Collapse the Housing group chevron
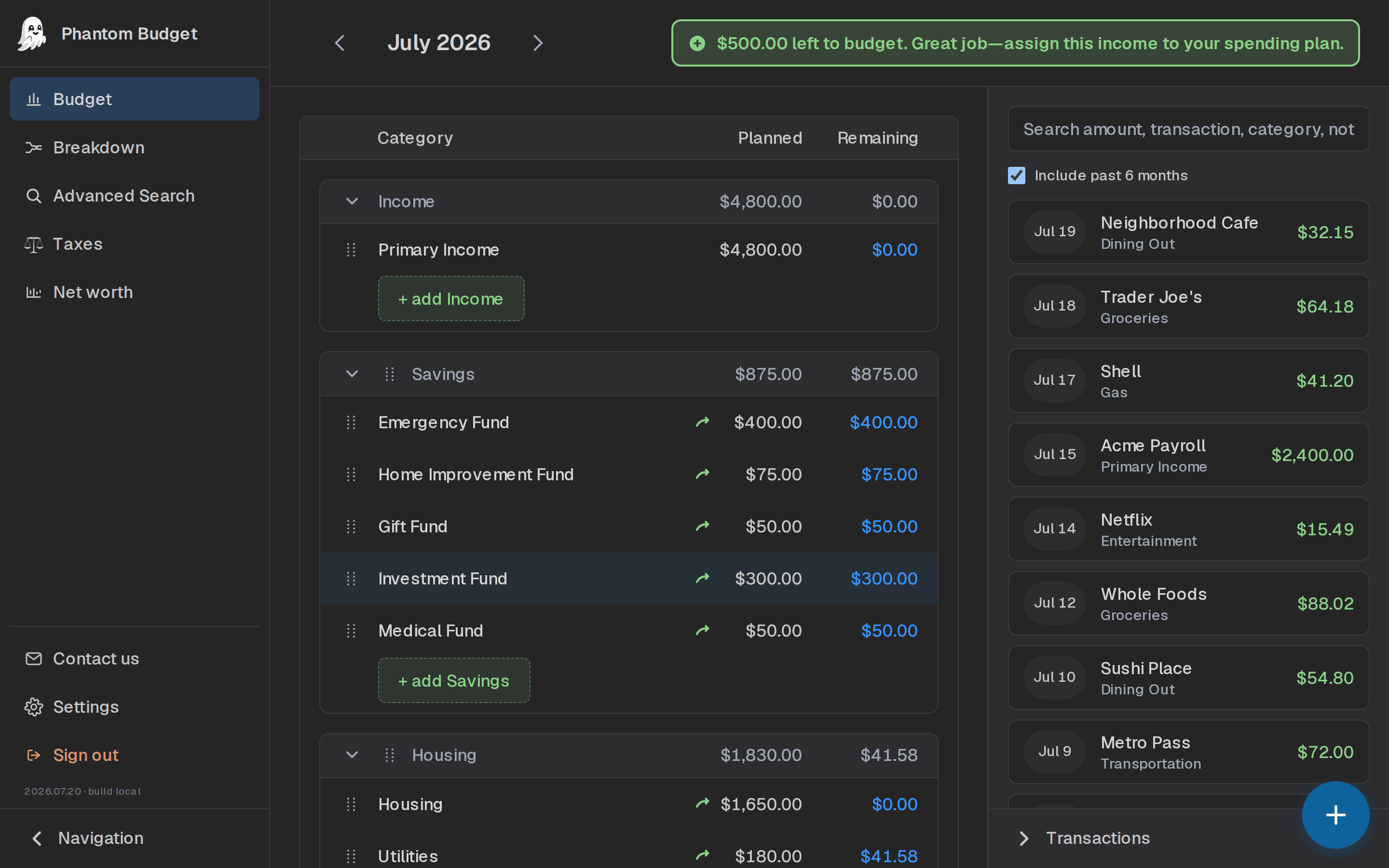 [352, 755]
